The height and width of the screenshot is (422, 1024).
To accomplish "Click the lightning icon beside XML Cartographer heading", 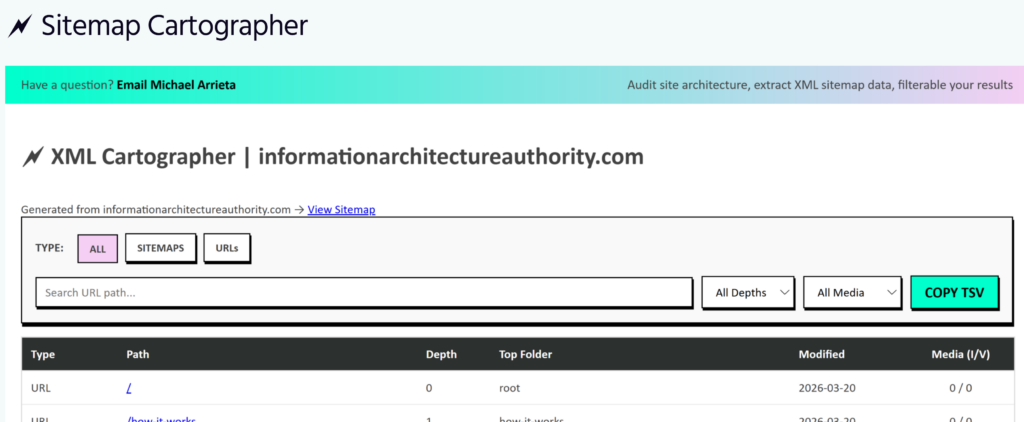I will point(32,157).
